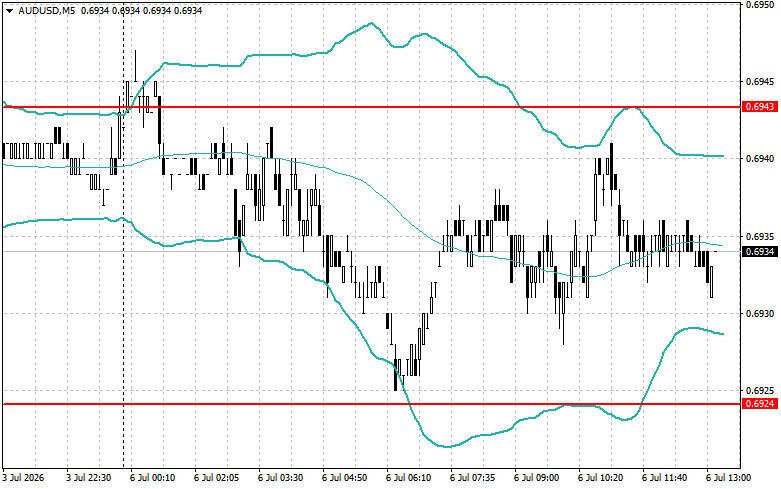Click the 0.6930 price scale label

pyautogui.click(x=760, y=313)
